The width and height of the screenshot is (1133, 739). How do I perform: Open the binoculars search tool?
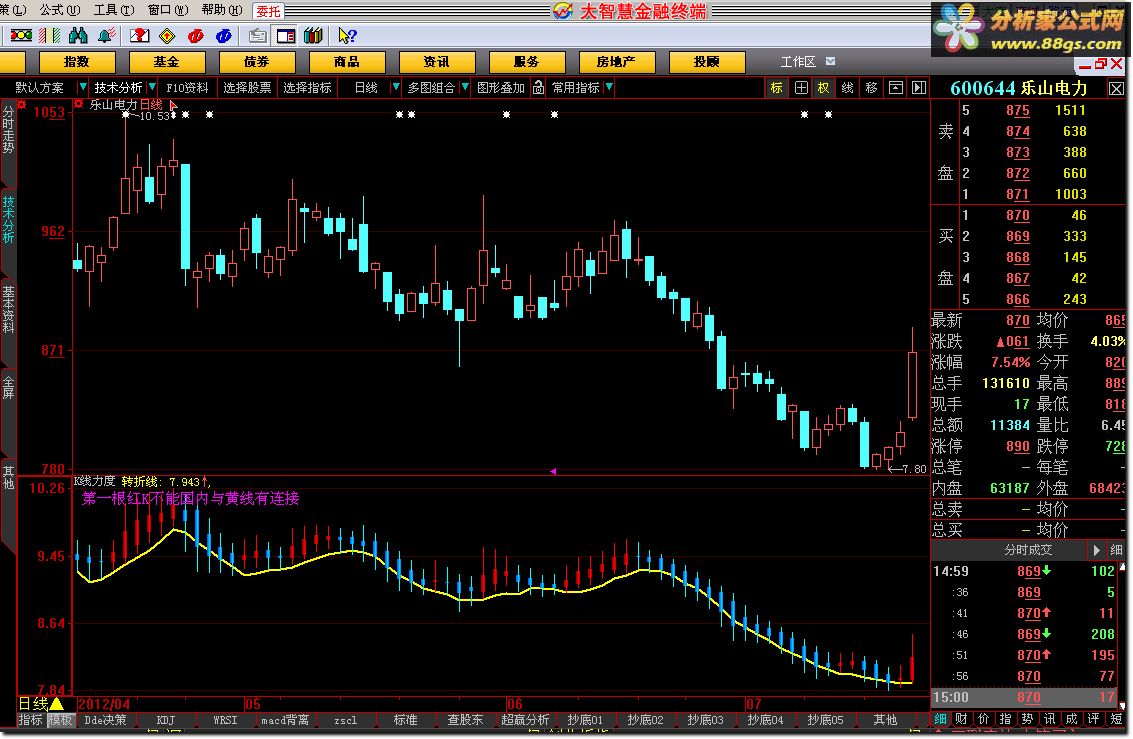tap(78, 35)
